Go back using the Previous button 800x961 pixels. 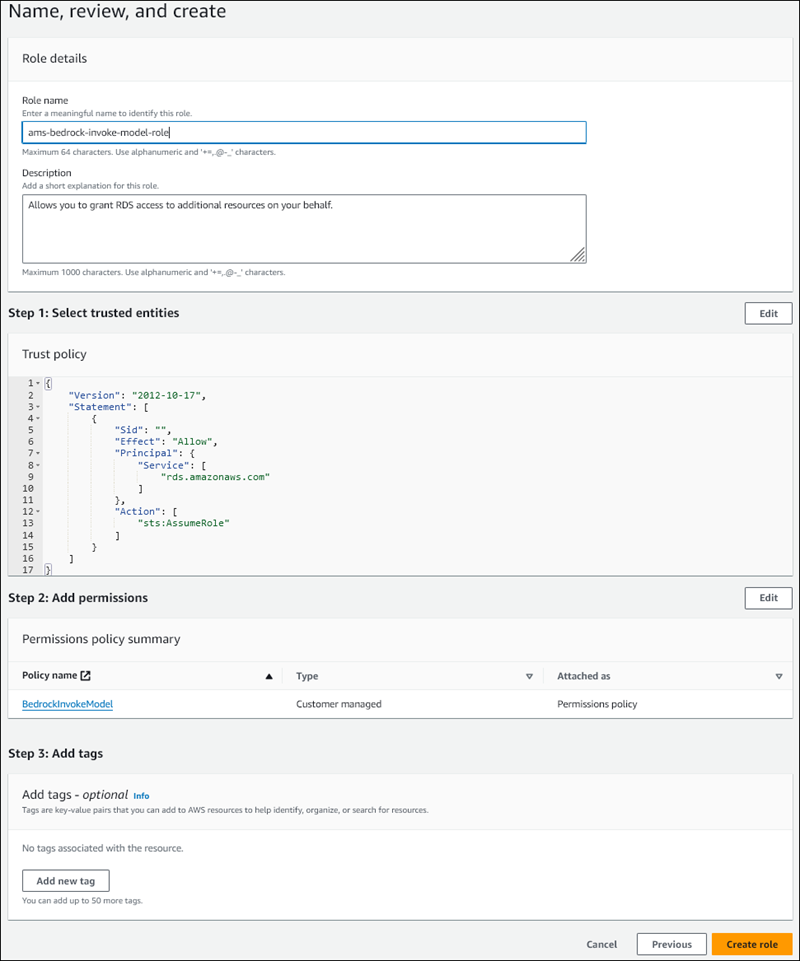671,943
